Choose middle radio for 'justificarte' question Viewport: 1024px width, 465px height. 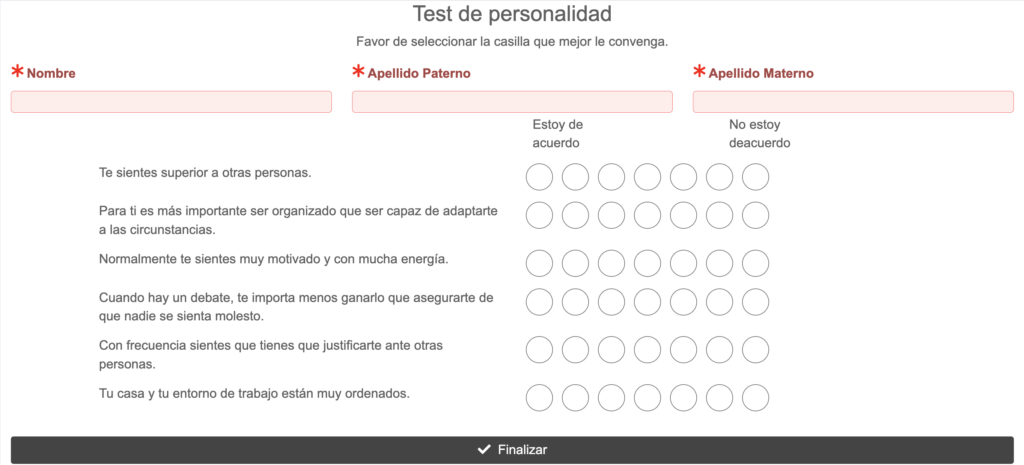pyautogui.click(x=647, y=350)
